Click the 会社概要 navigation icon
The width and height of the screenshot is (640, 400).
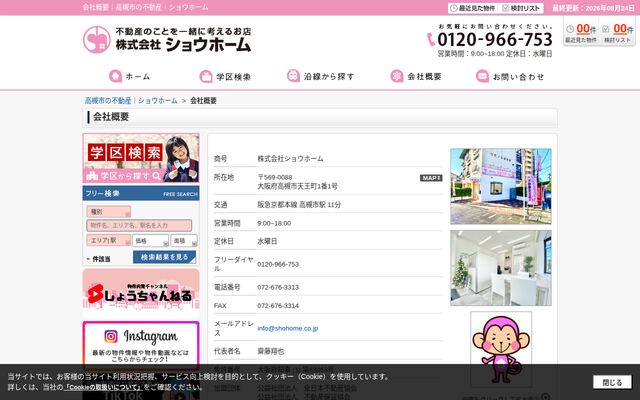coord(397,76)
